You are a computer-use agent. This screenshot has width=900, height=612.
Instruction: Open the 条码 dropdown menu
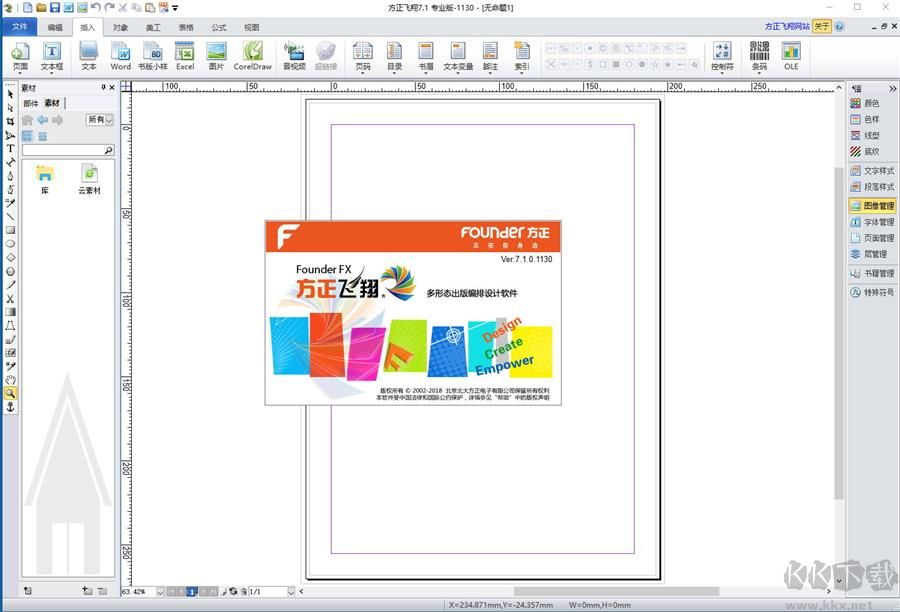[759, 71]
